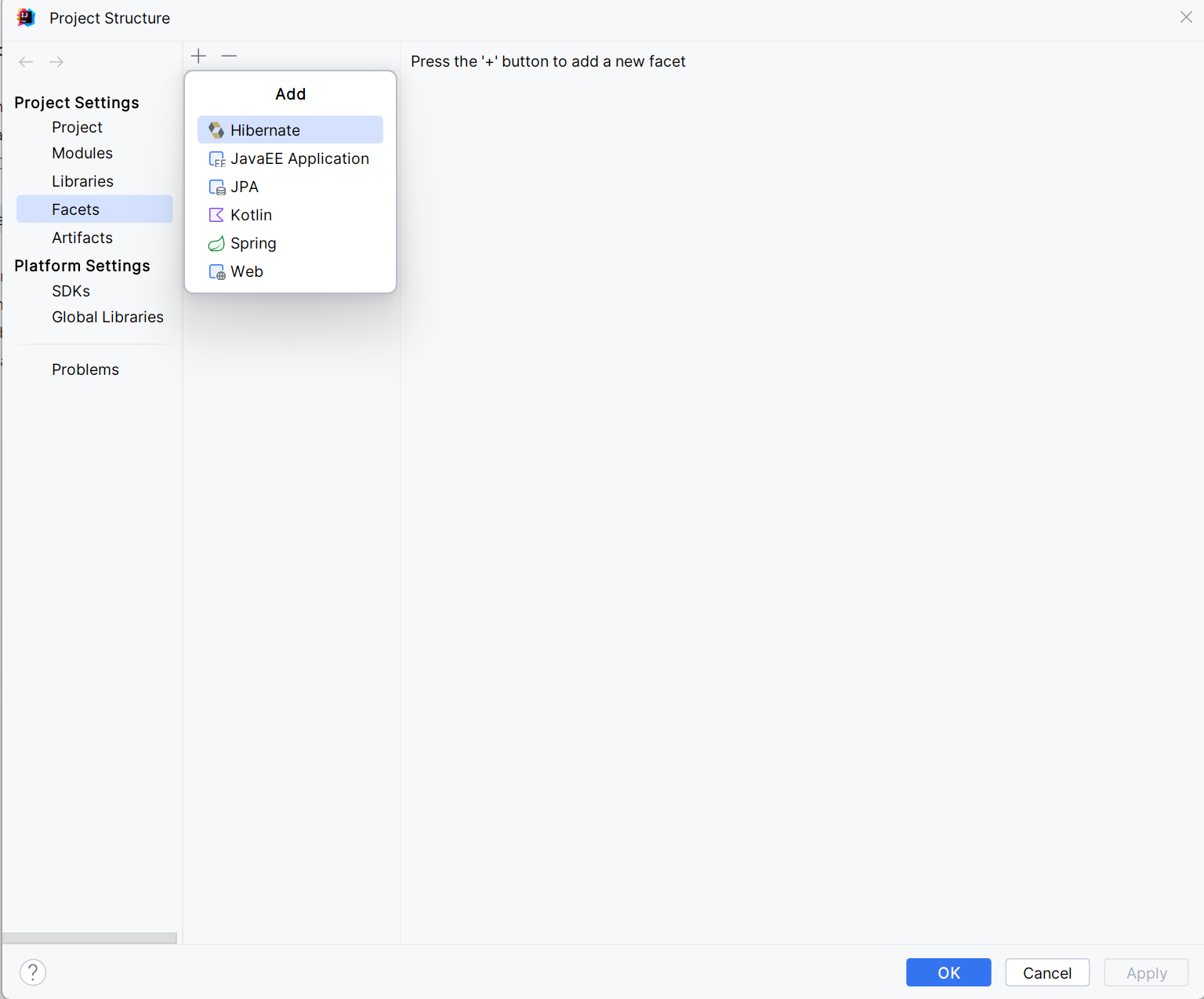Open the Libraries settings page
The image size is (1204, 999).
click(82, 181)
